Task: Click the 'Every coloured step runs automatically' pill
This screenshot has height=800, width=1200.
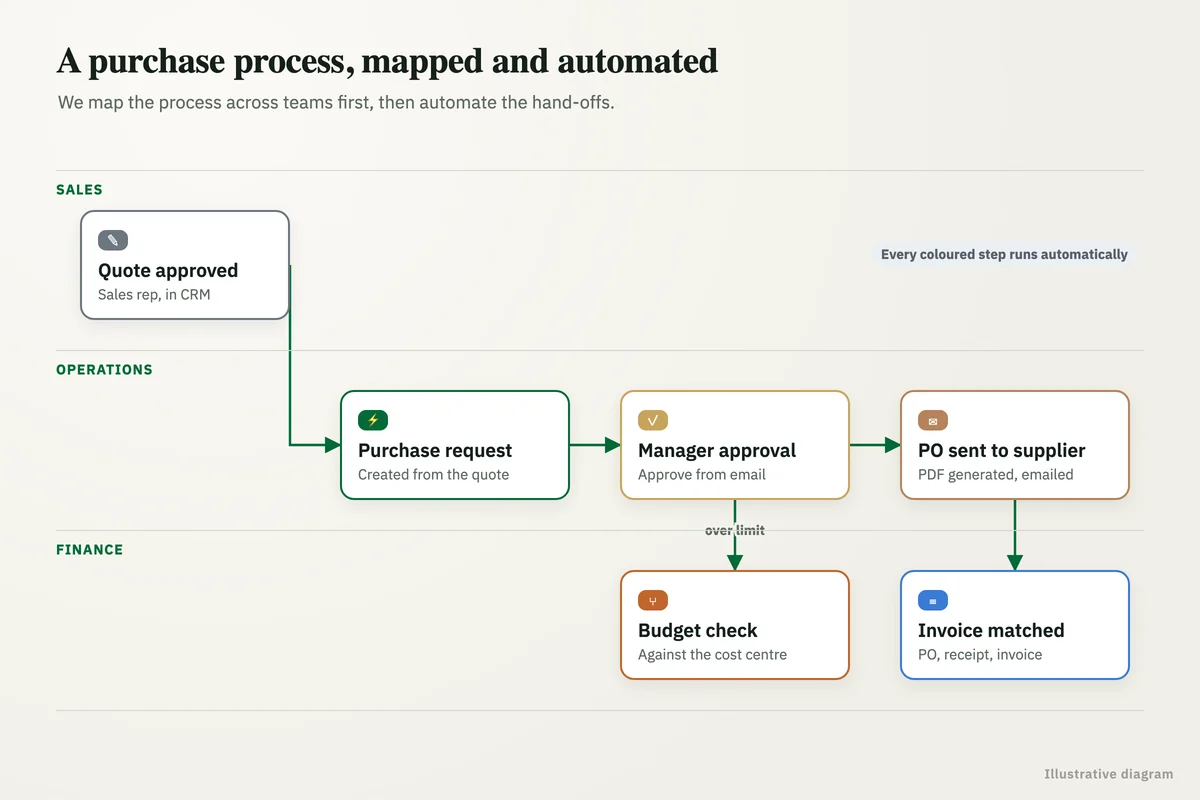Action: 1004,254
